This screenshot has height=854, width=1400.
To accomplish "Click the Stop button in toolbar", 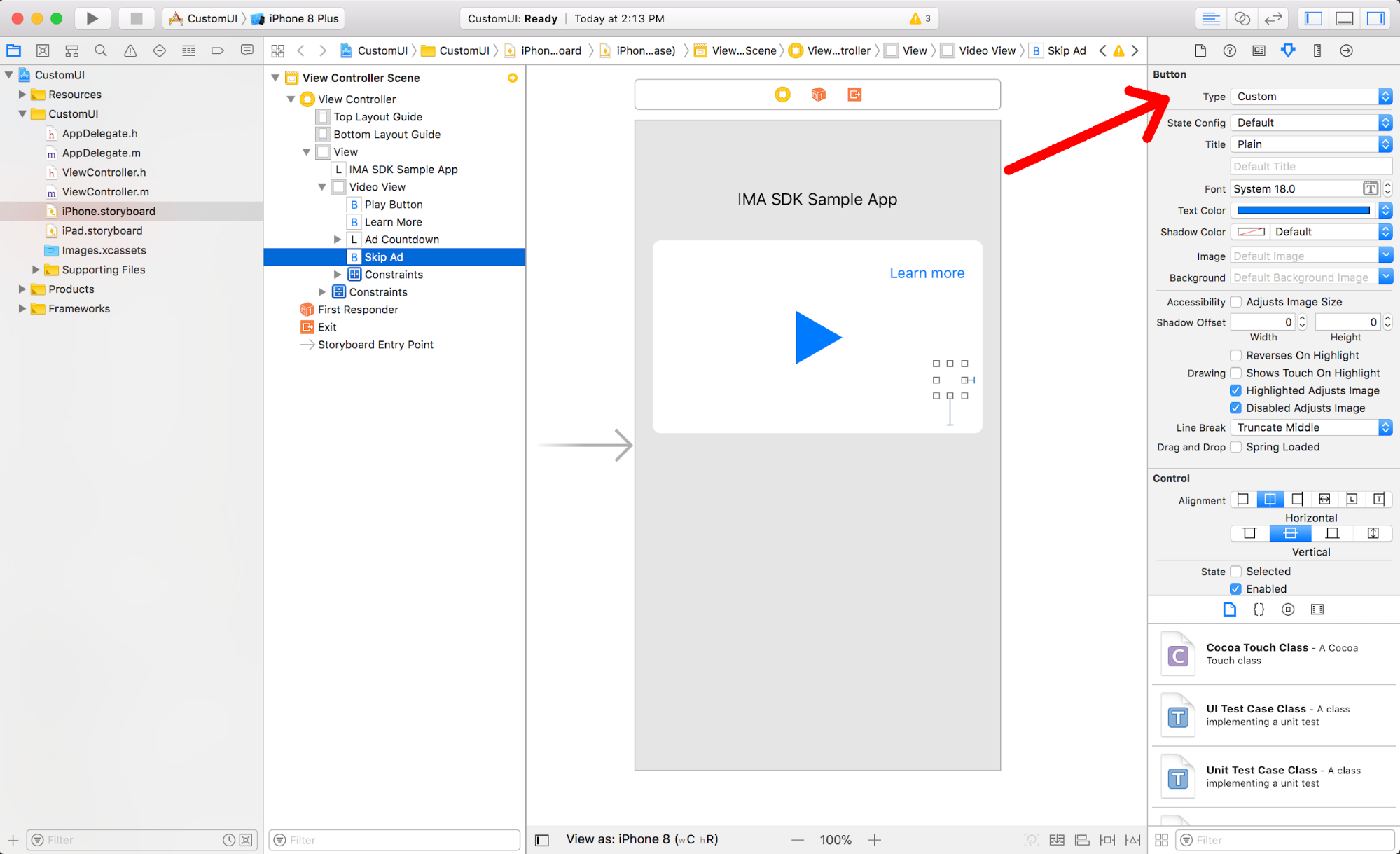I will click(x=136, y=18).
